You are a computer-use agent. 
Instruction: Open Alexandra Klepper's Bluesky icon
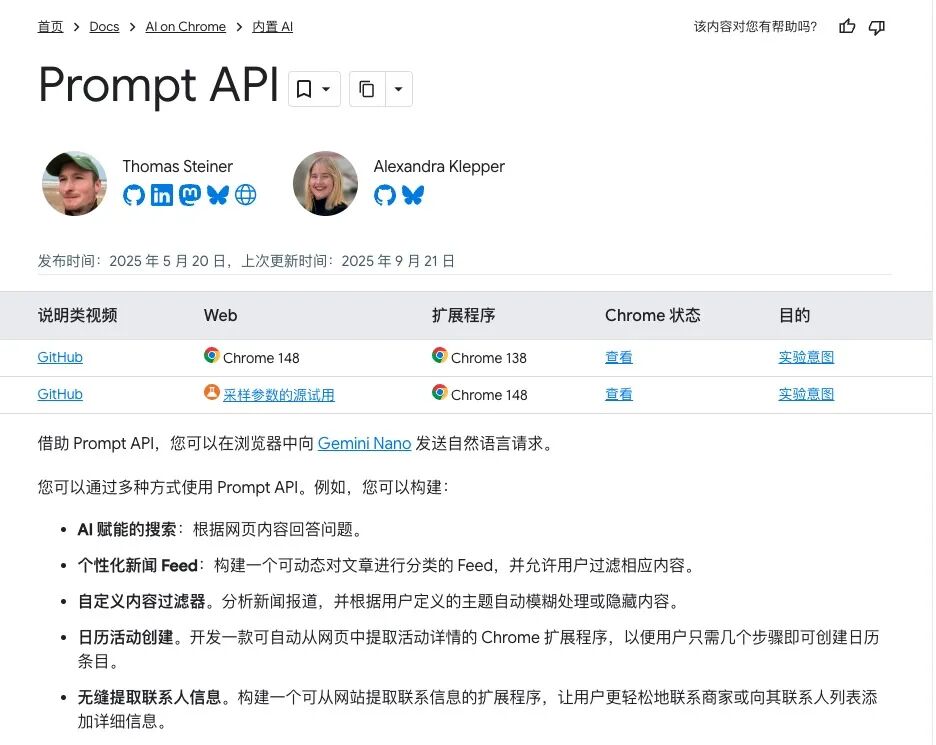(413, 195)
